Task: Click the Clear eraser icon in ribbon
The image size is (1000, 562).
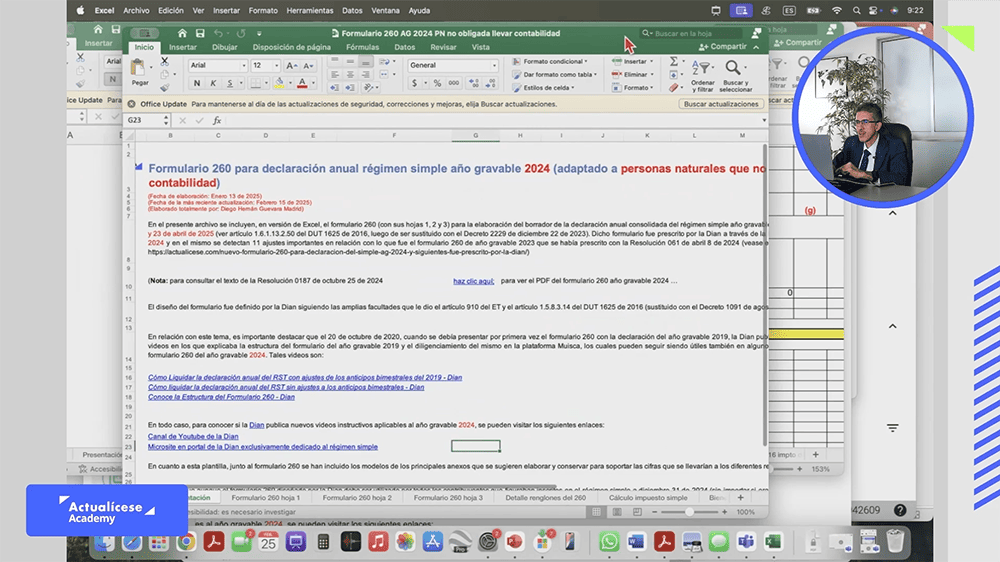Action: click(673, 88)
